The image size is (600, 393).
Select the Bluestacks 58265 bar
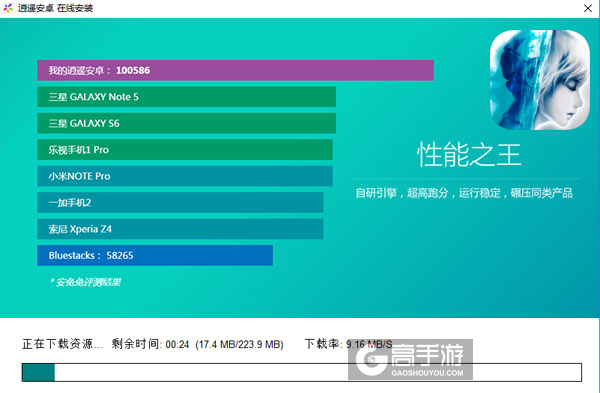click(x=155, y=255)
